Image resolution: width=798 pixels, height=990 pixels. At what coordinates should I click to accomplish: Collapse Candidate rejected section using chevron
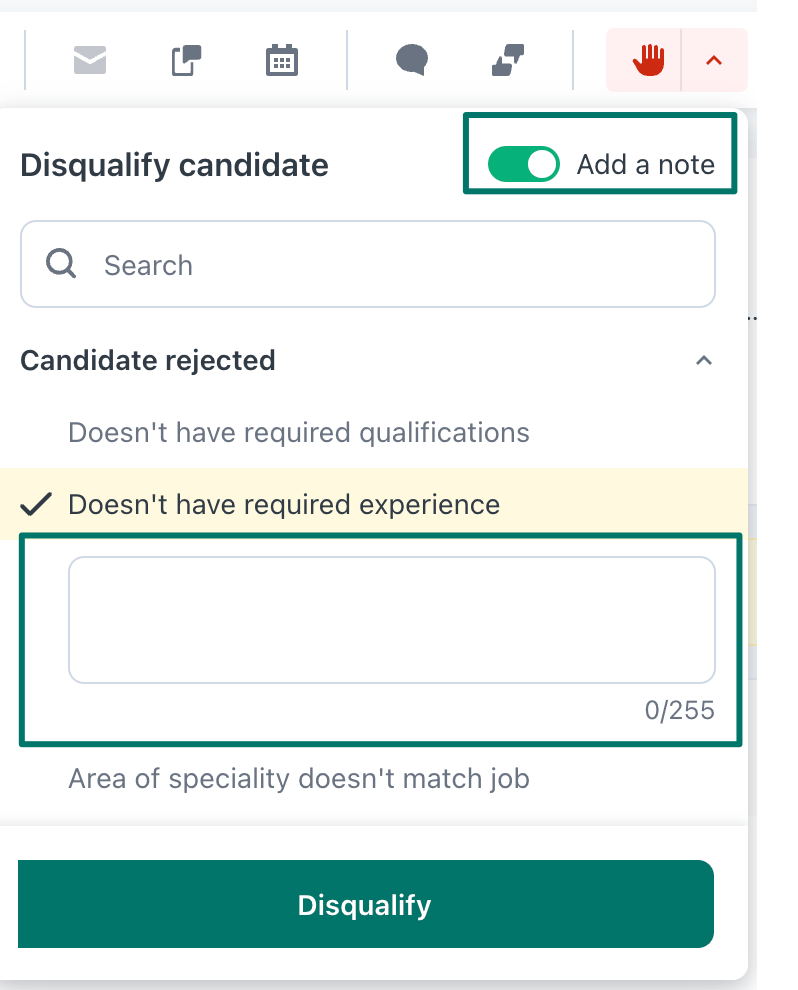[x=704, y=360]
